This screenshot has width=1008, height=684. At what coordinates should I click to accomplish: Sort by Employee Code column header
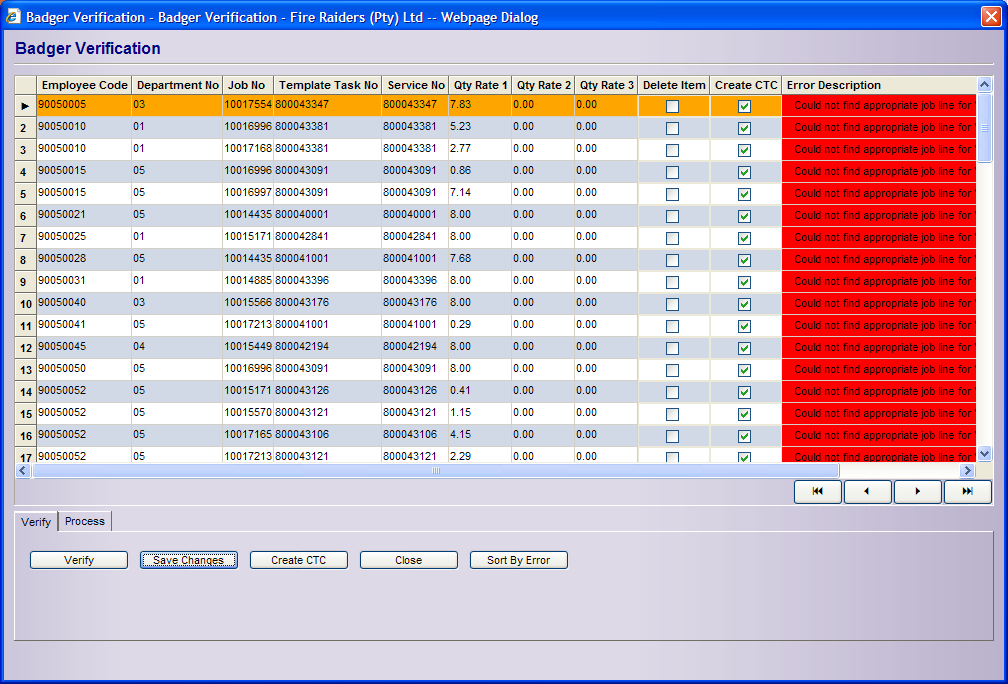[84, 85]
